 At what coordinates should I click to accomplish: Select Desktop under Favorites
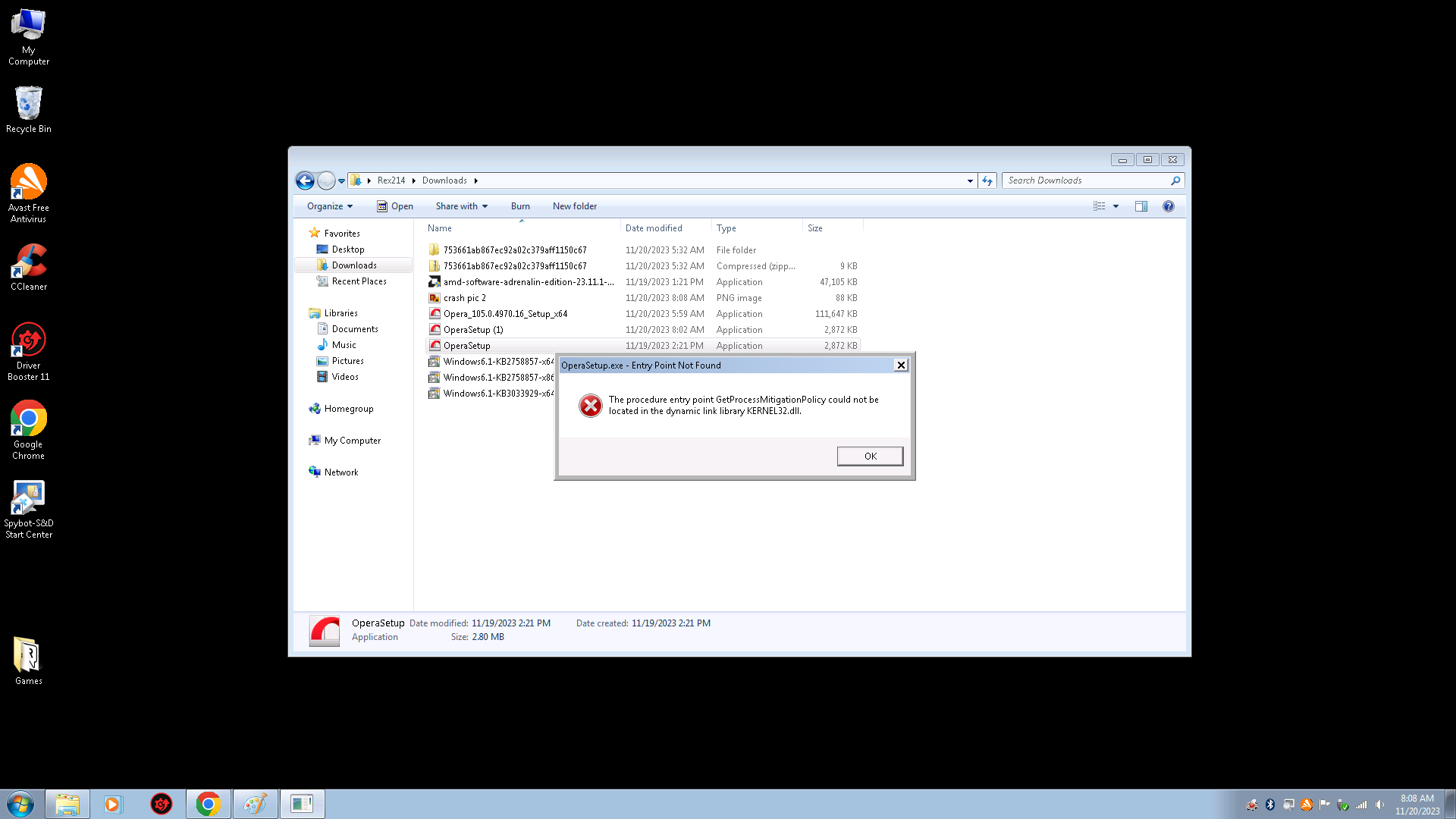pyautogui.click(x=348, y=249)
